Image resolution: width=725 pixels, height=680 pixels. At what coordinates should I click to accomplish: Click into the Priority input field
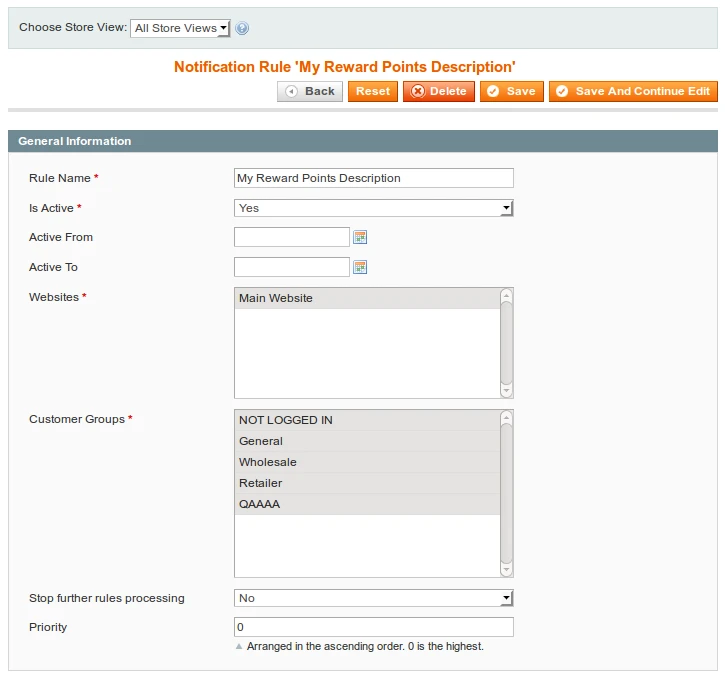point(373,627)
